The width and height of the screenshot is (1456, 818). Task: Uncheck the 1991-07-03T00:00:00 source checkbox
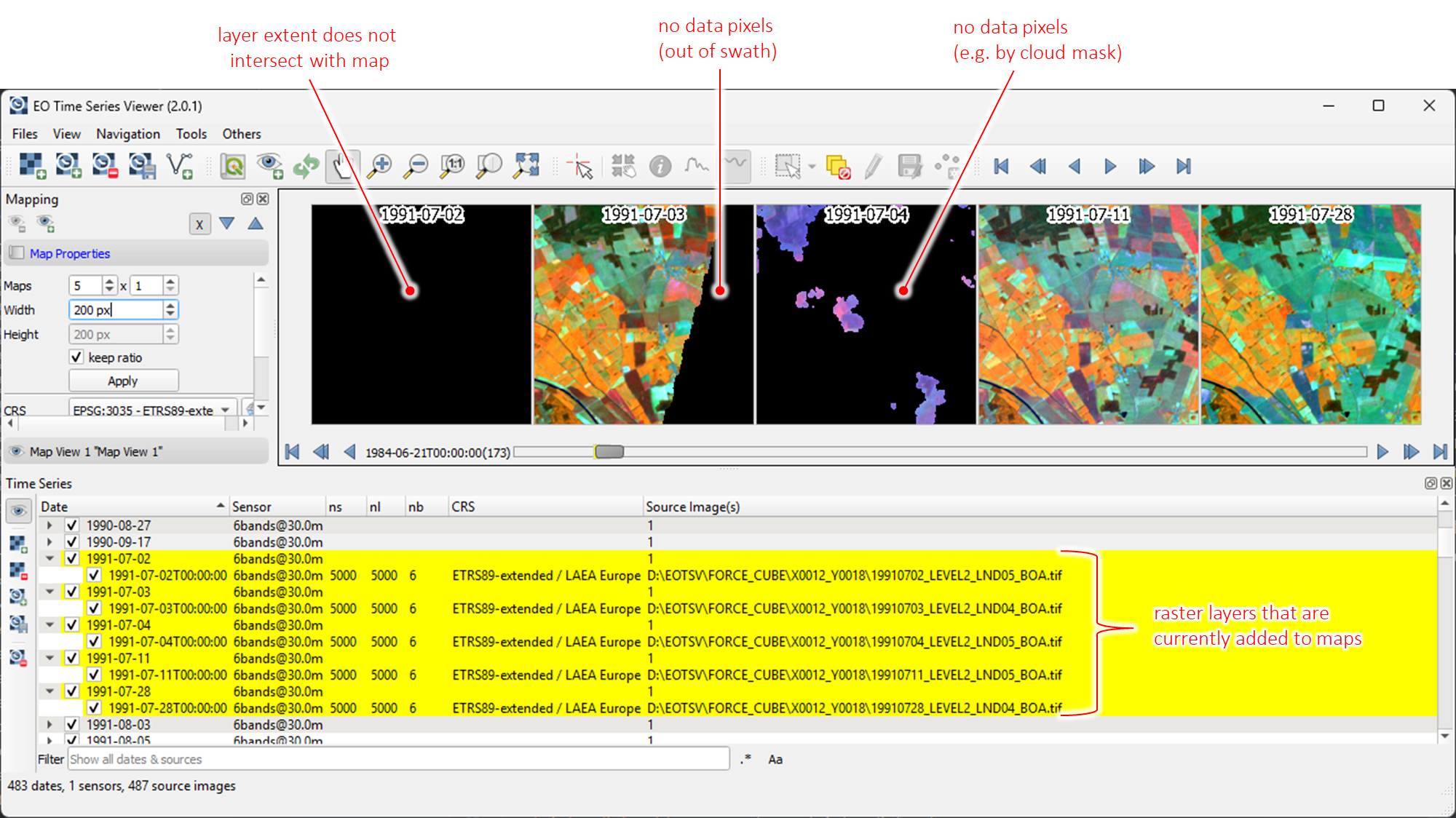click(x=94, y=608)
